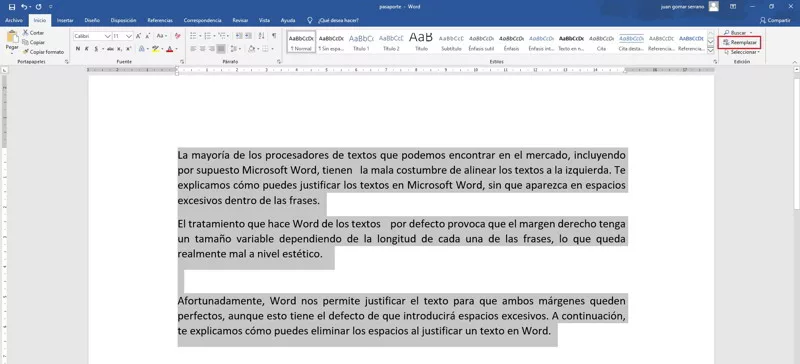Toggle subscript formatting
Viewport: 800px width, 364px height.
coord(119,49)
